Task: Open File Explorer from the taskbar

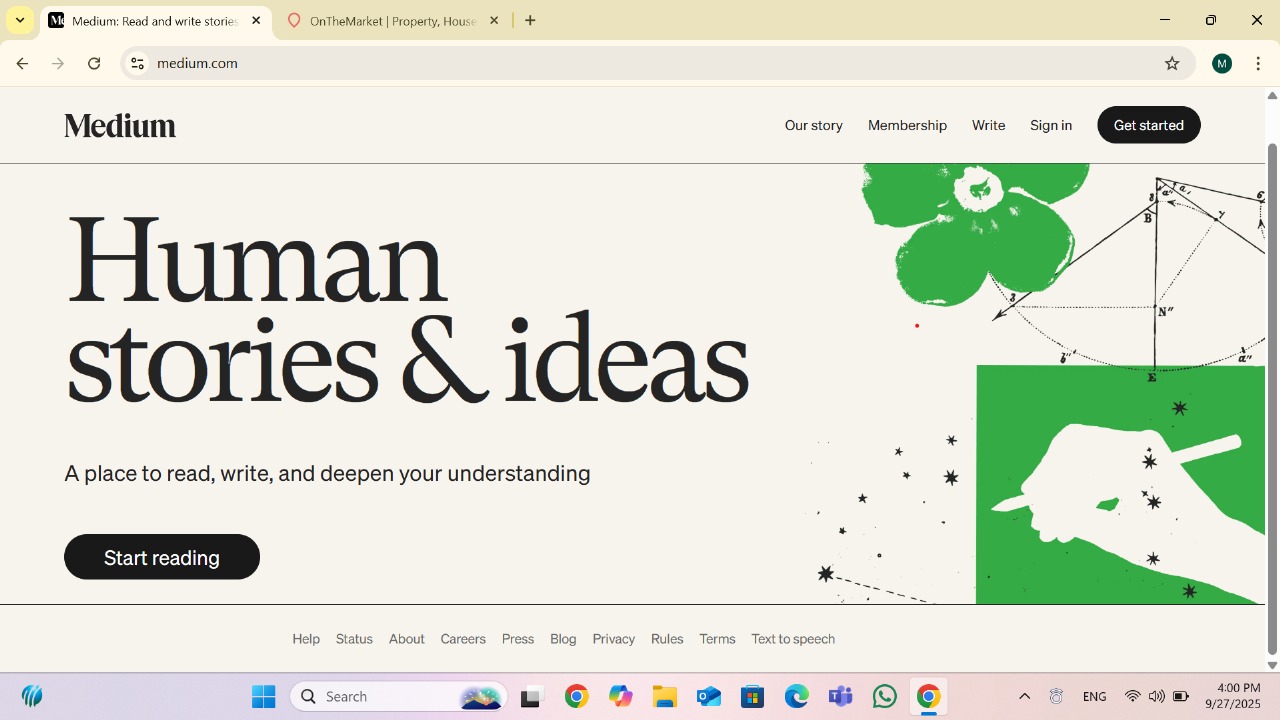Action: 665,696
